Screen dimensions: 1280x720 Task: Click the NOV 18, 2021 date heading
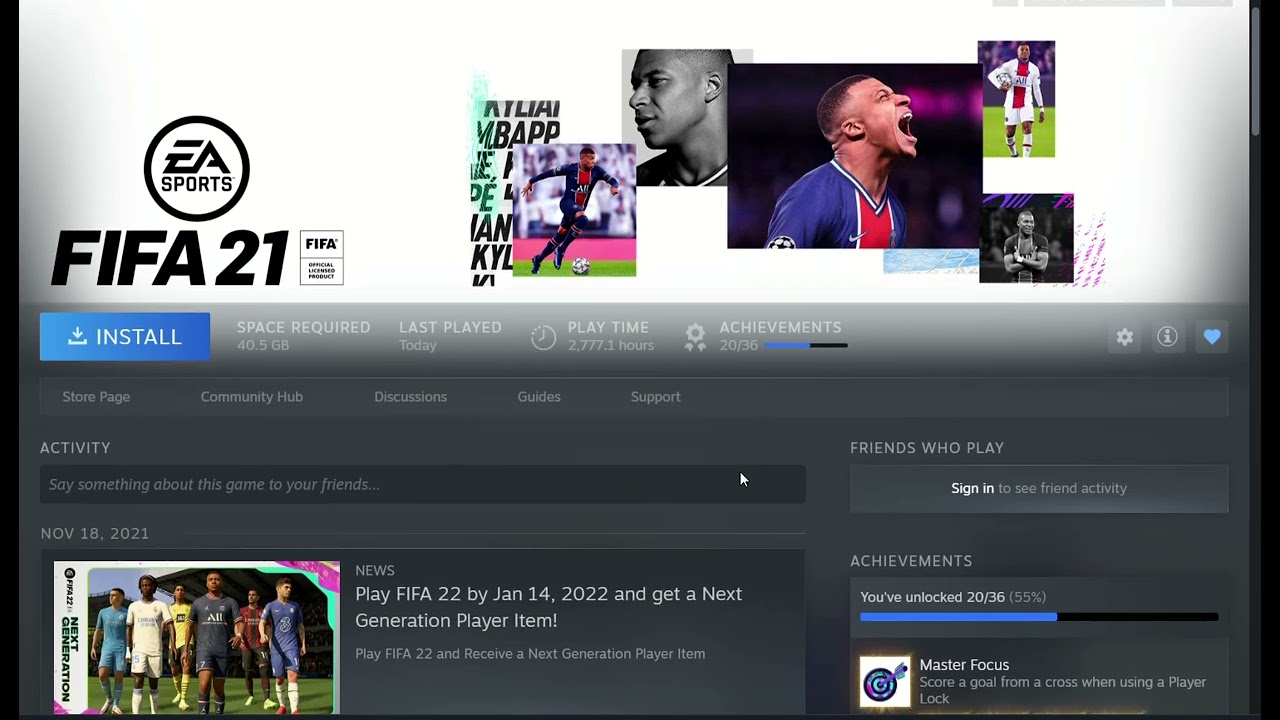click(95, 533)
